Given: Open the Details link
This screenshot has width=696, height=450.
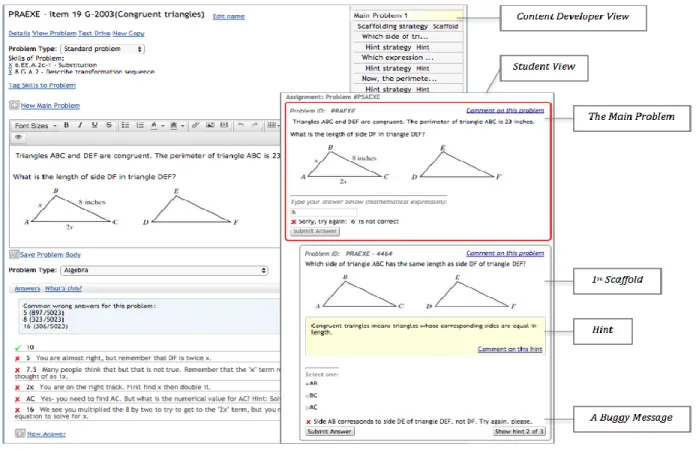Looking at the screenshot, I should 19,33.
